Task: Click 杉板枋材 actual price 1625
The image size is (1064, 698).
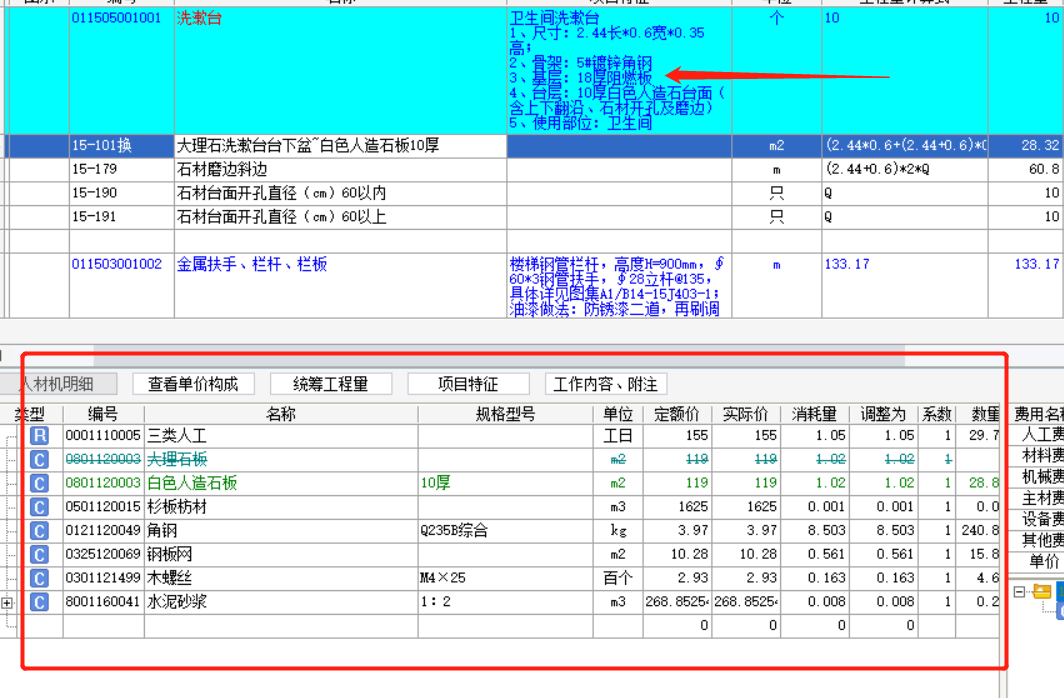Action: tap(745, 507)
